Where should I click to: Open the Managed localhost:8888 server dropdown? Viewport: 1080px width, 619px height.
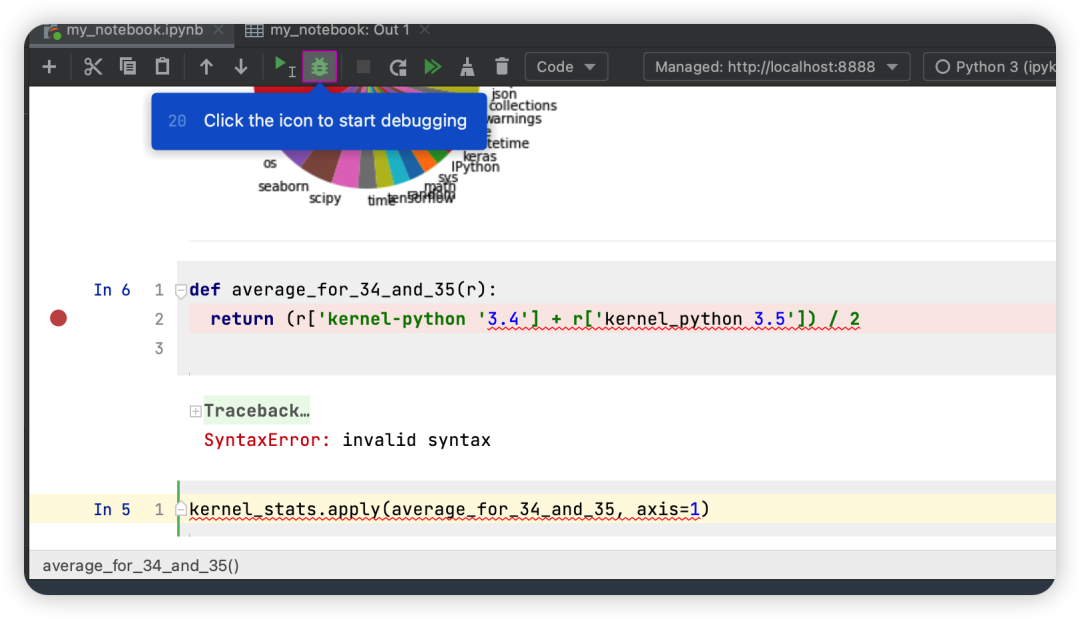[x=776, y=66]
